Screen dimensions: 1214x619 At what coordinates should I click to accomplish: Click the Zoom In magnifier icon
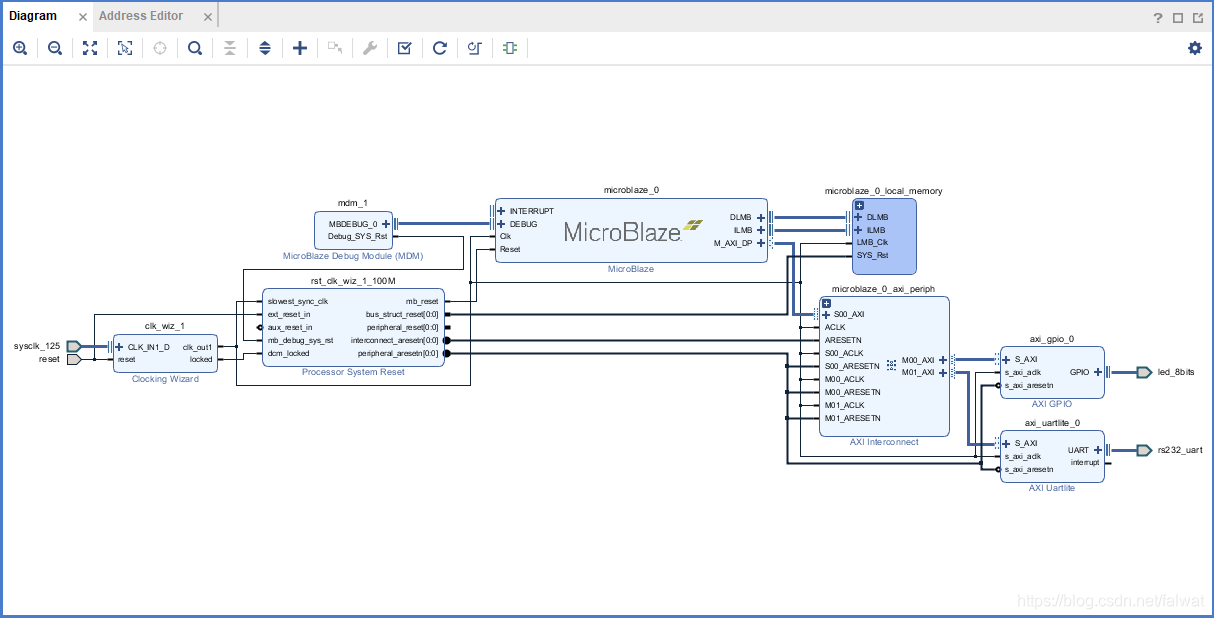[x=20, y=48]
